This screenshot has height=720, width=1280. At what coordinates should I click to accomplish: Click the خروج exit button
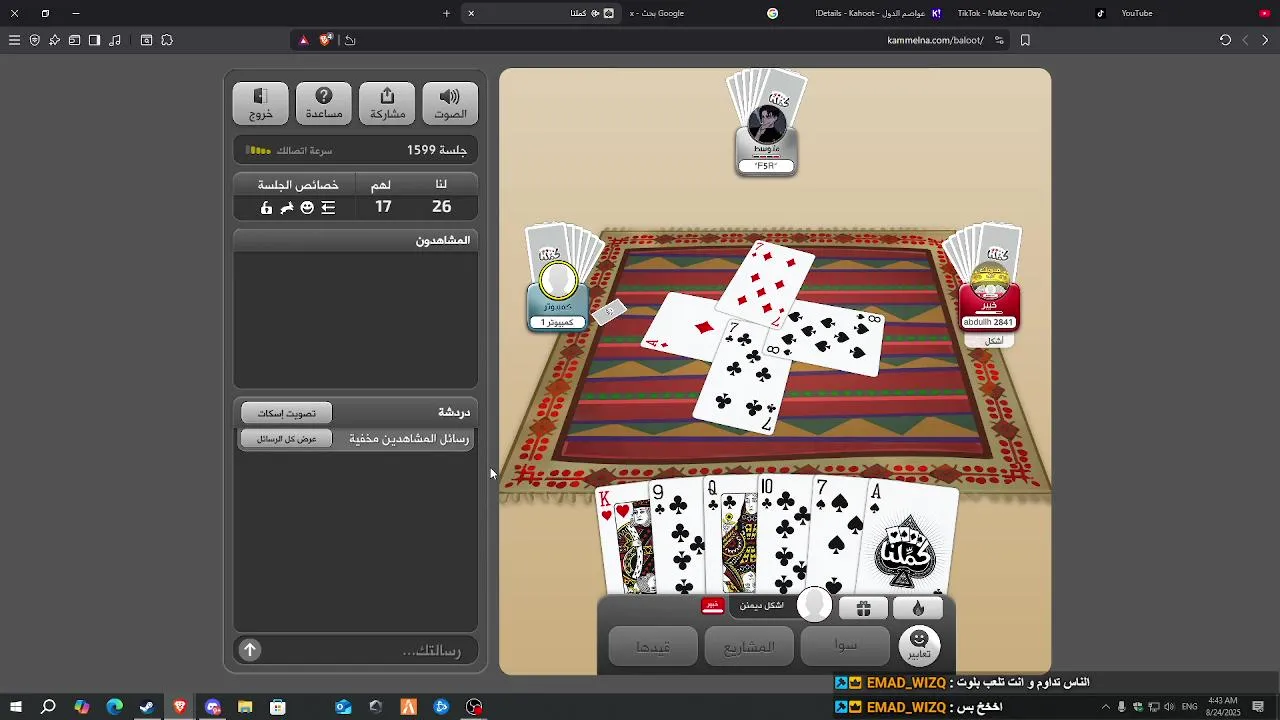pos(260,103)
